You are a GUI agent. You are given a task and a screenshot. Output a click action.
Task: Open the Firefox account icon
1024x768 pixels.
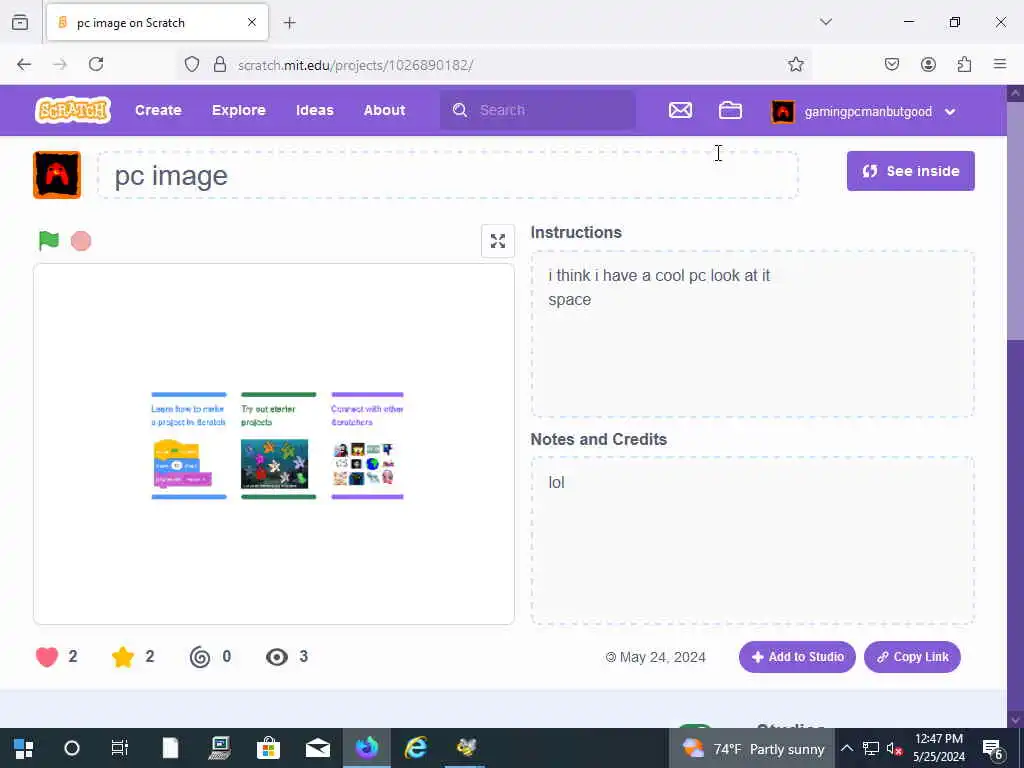pyautogui.click(x=928, y=64)
